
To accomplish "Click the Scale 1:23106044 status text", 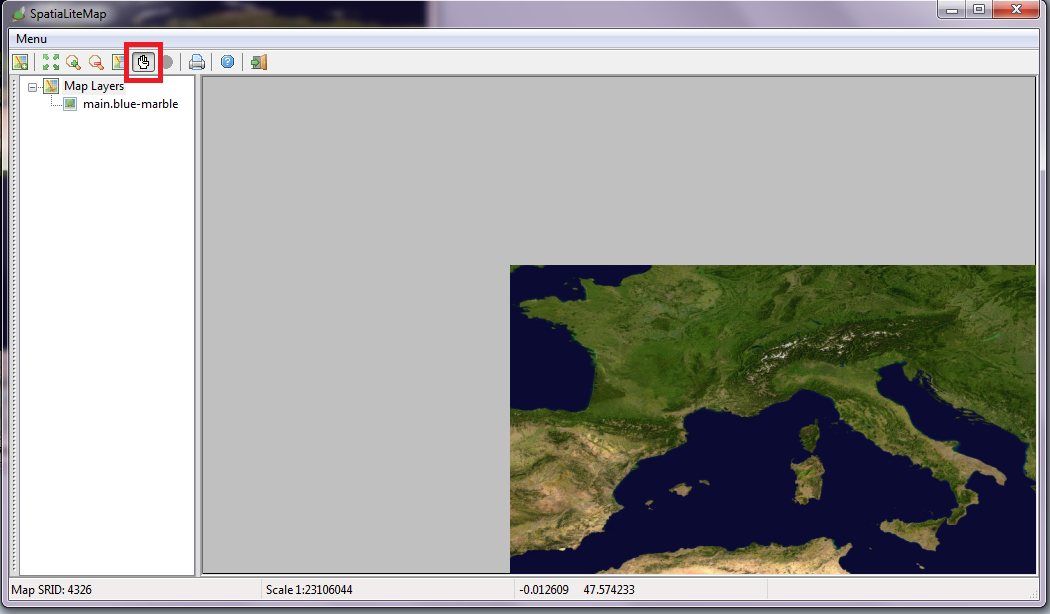I will point(309,590).
